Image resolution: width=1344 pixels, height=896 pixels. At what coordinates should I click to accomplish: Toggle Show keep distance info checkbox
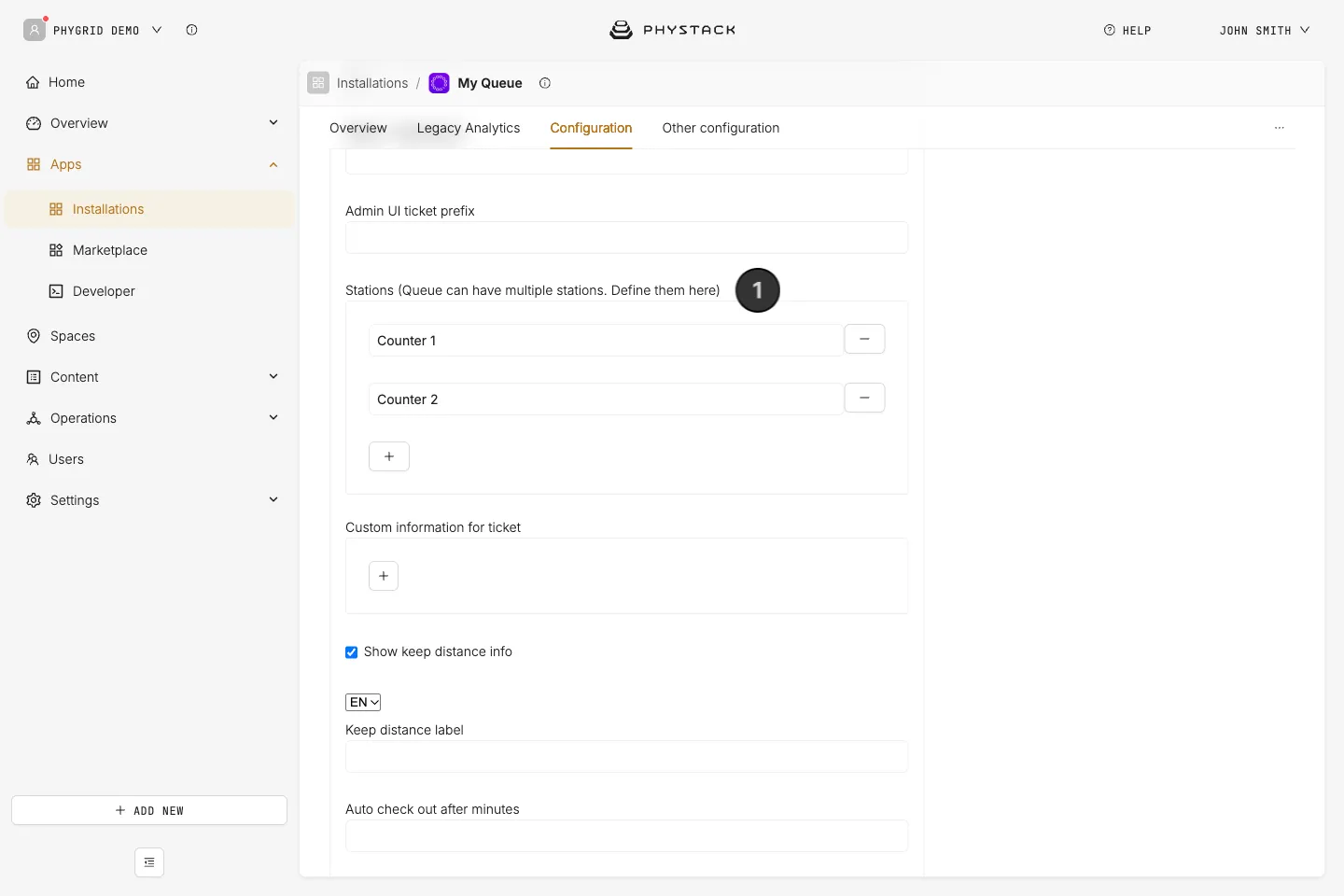click(352, 652)
